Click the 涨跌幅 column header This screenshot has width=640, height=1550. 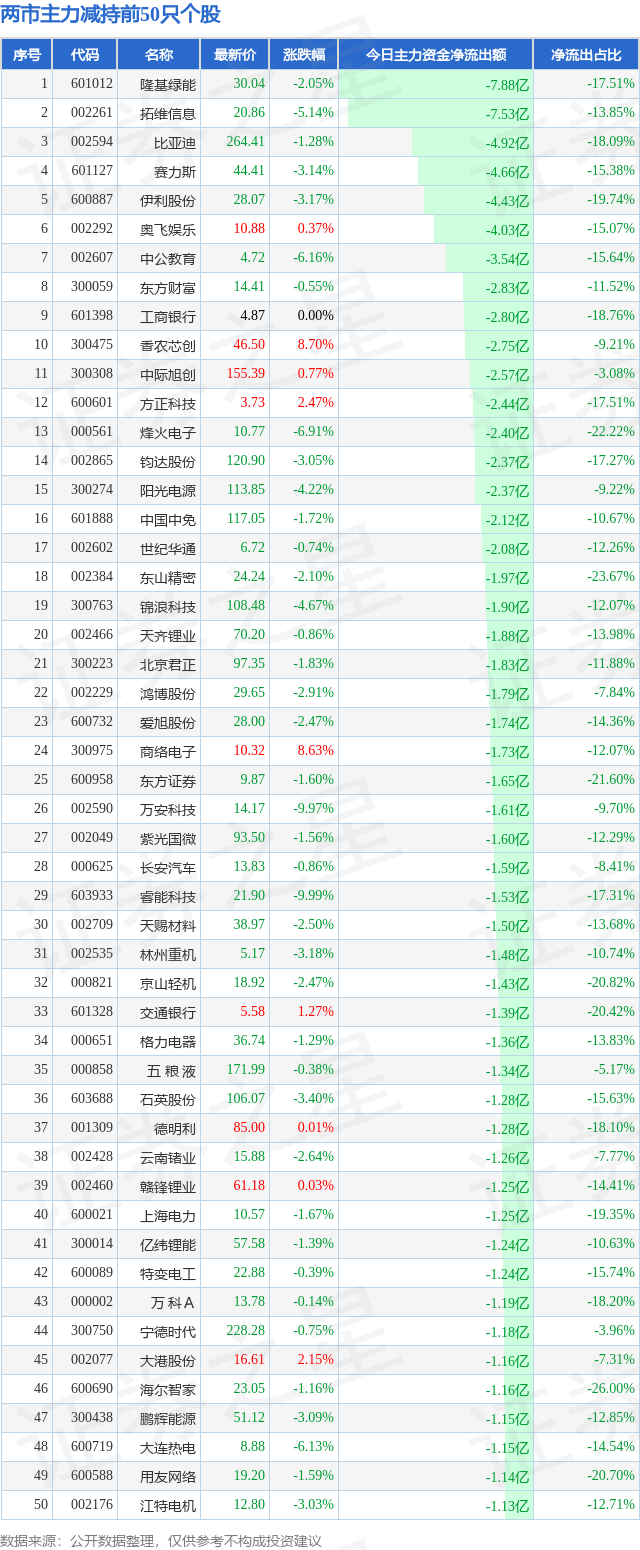[x=303, y=55]
